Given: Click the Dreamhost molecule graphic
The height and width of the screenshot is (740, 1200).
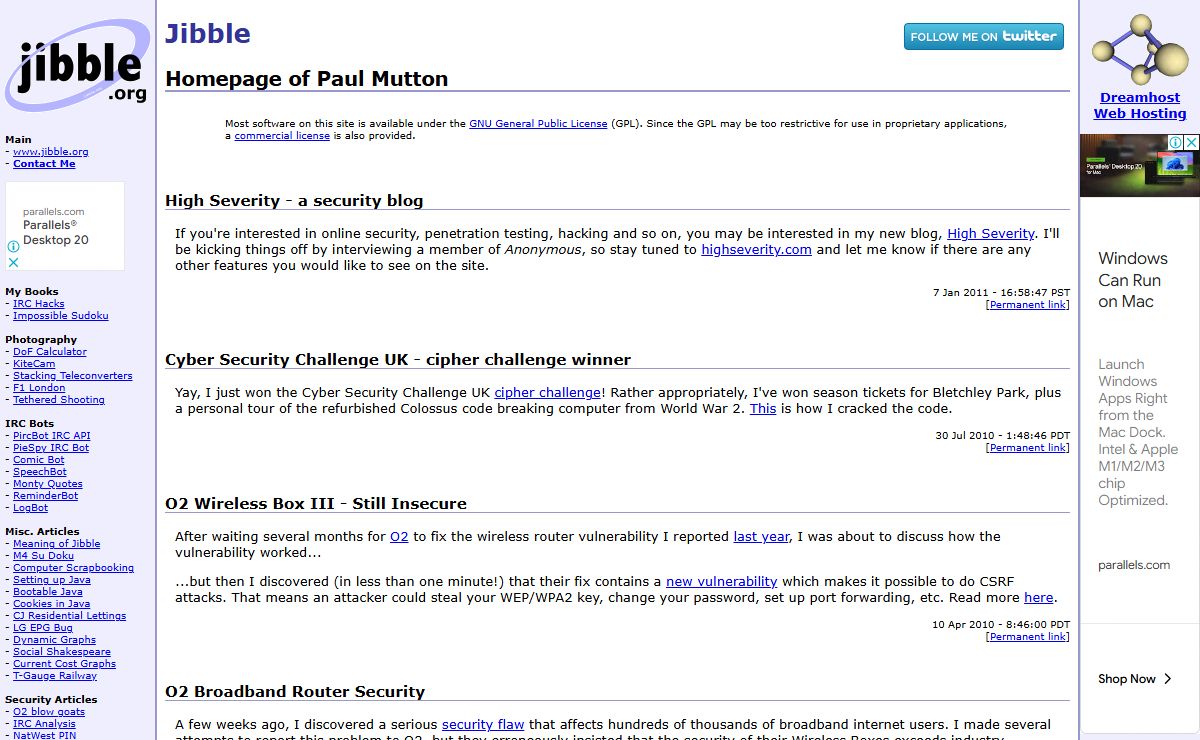Looking at the screenshot, I should click(1139, 49).
